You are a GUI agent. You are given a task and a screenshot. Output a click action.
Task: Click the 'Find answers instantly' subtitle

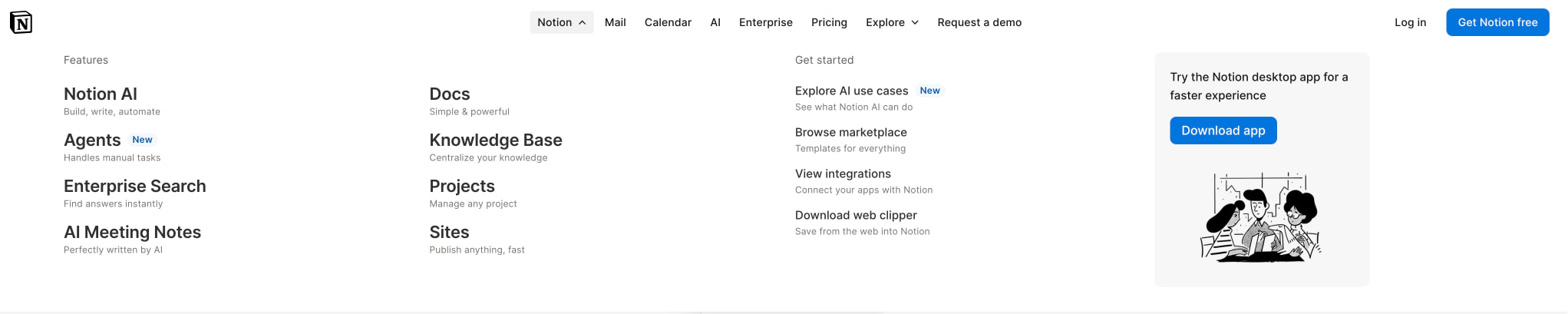[x=114, y=203]
